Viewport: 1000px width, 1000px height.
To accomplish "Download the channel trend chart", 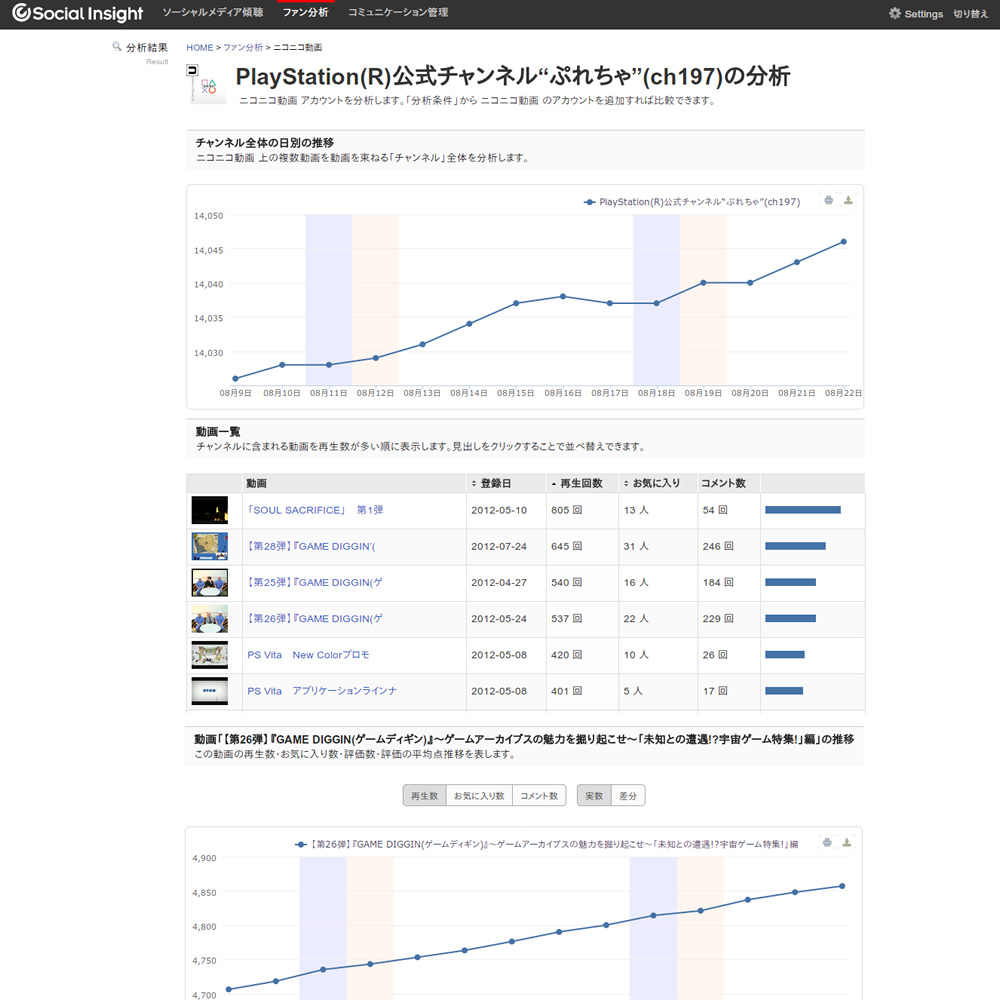I will [848, 200].
